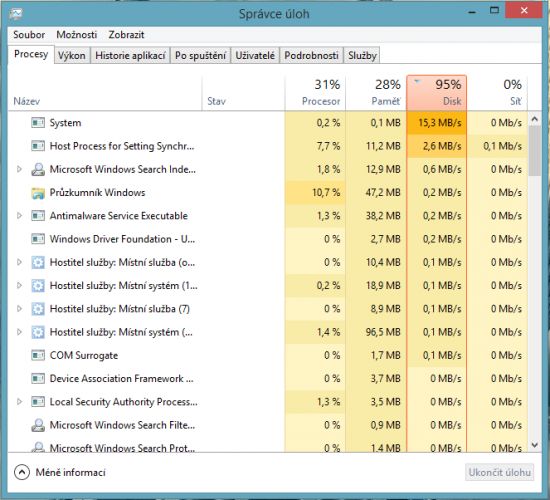Viewport: 550px width, 500px height.
Task: Click the Microsoft Windows Search Filter icon
Action: click(38, 425)
